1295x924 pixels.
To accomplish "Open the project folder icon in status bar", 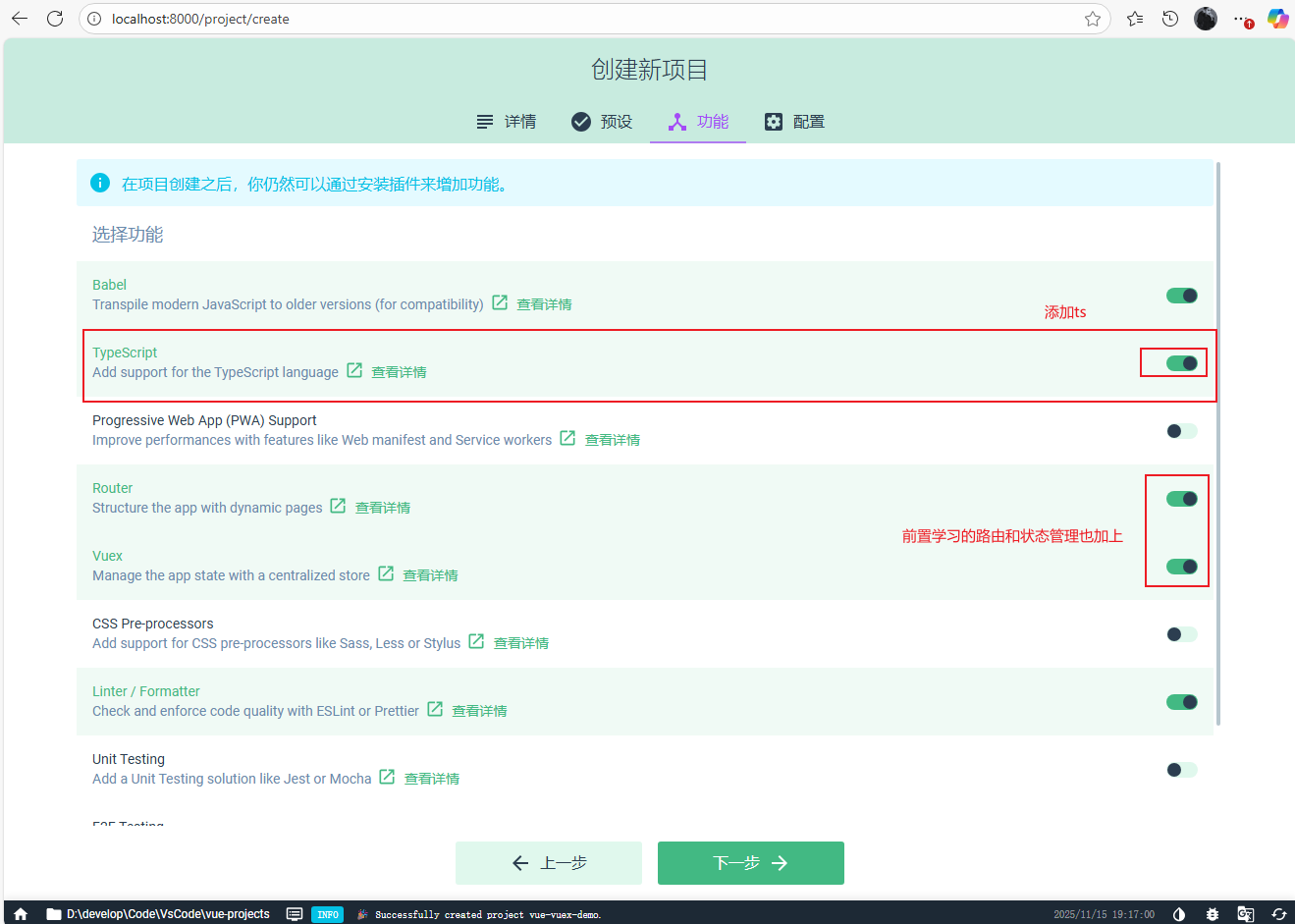I will (54, 914).
